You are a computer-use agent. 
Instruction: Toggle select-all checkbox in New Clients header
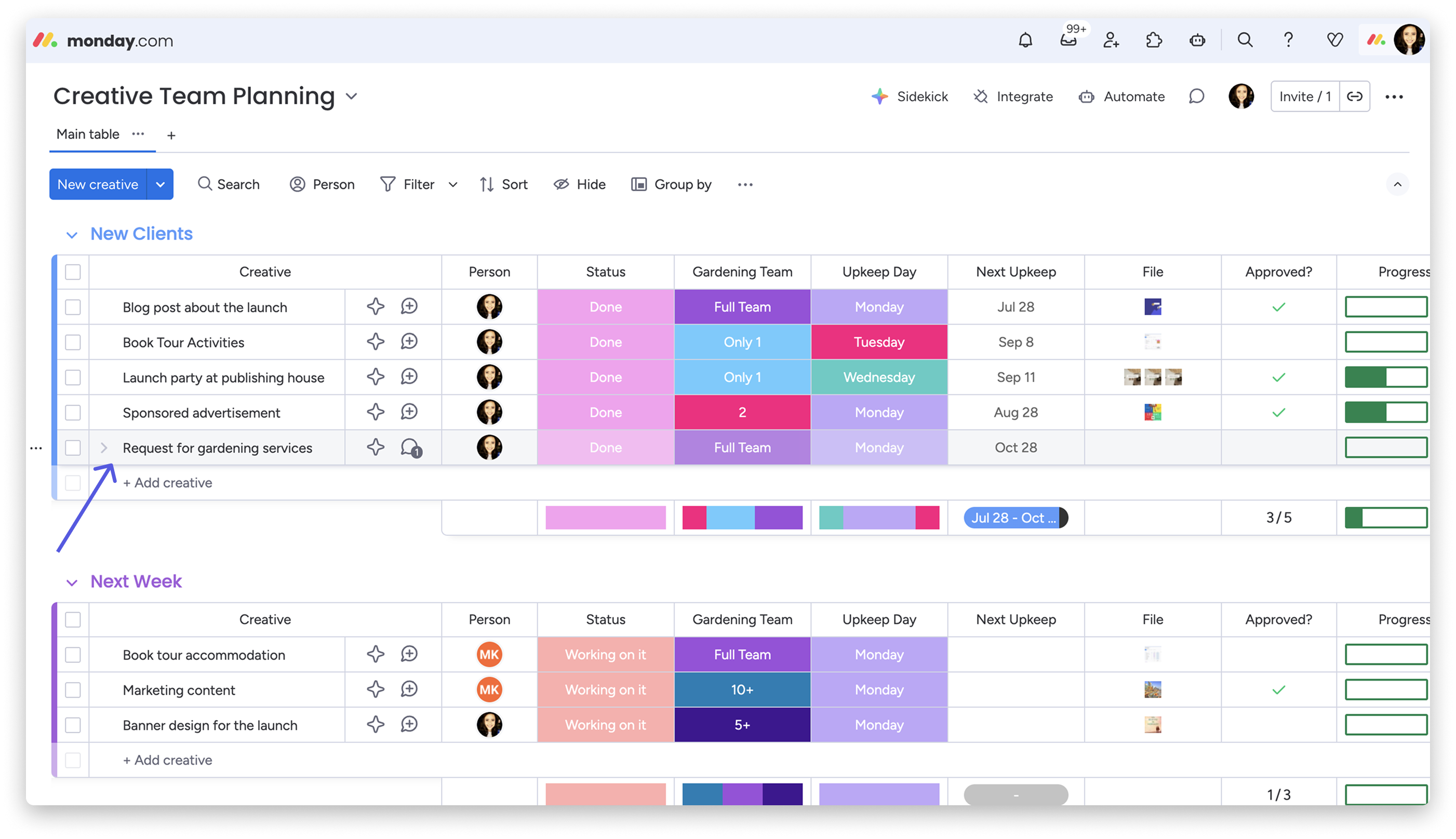73,272
